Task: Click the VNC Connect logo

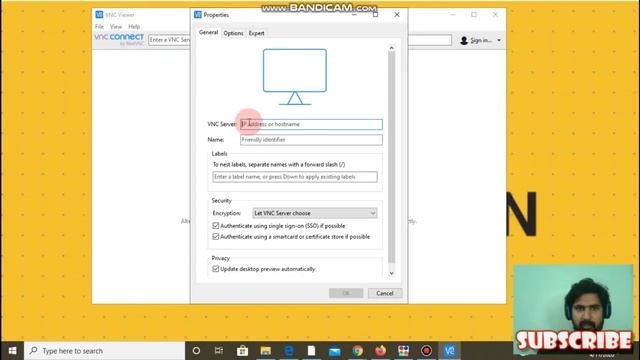Action: pyautogui.click(x=119, y=39)
